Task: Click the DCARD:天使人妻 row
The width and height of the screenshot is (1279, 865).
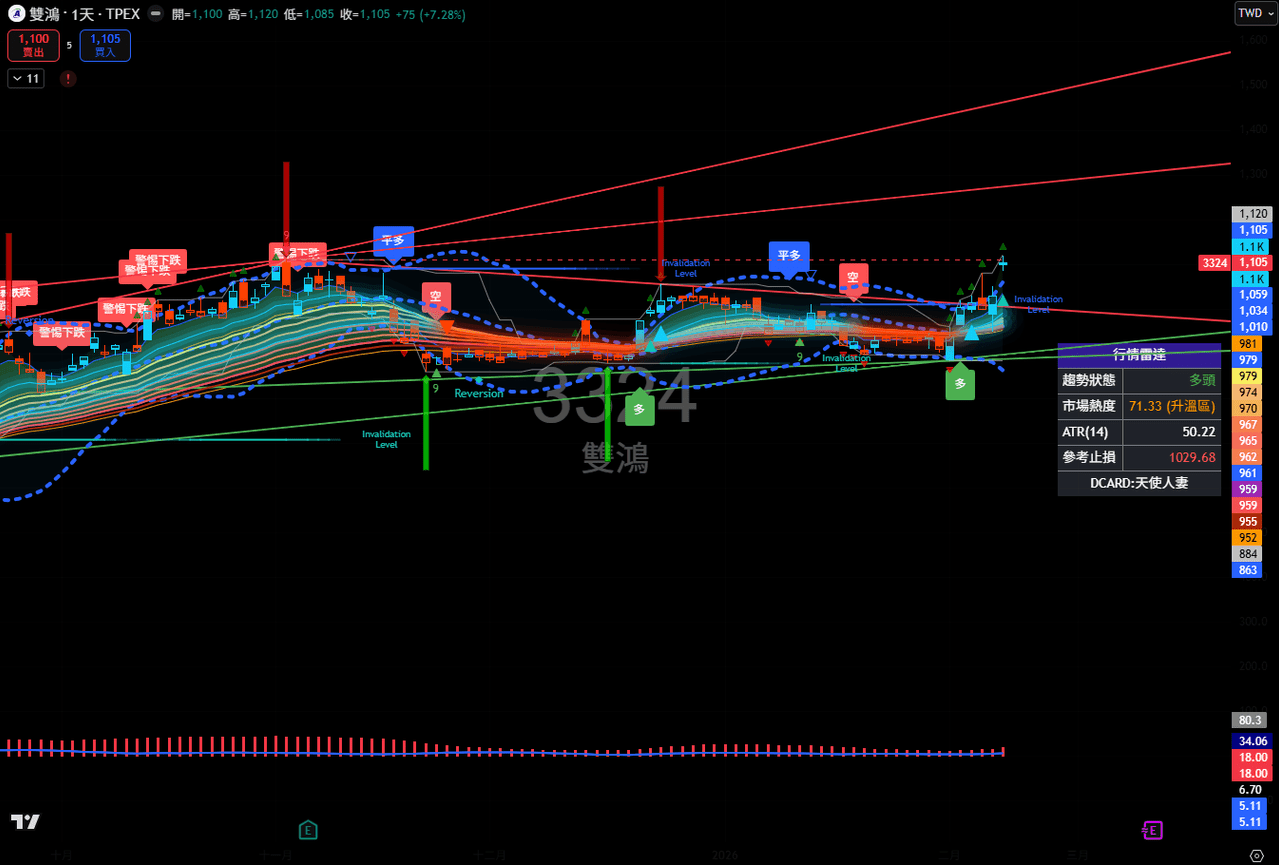Action: click(x=1139, y=483)
